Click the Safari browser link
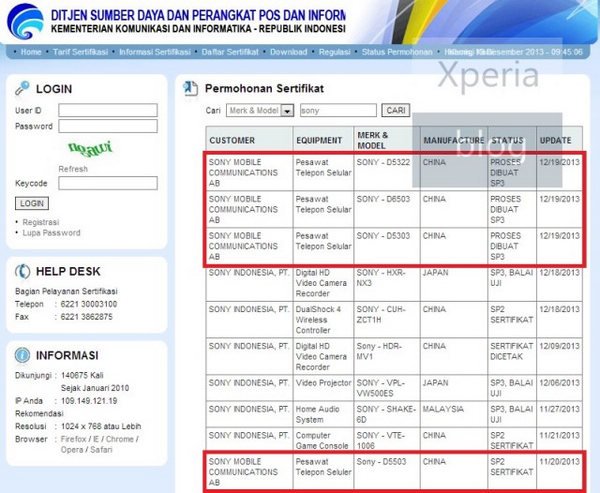The width and height of the screenshot is (600, 493). [101, 450]
